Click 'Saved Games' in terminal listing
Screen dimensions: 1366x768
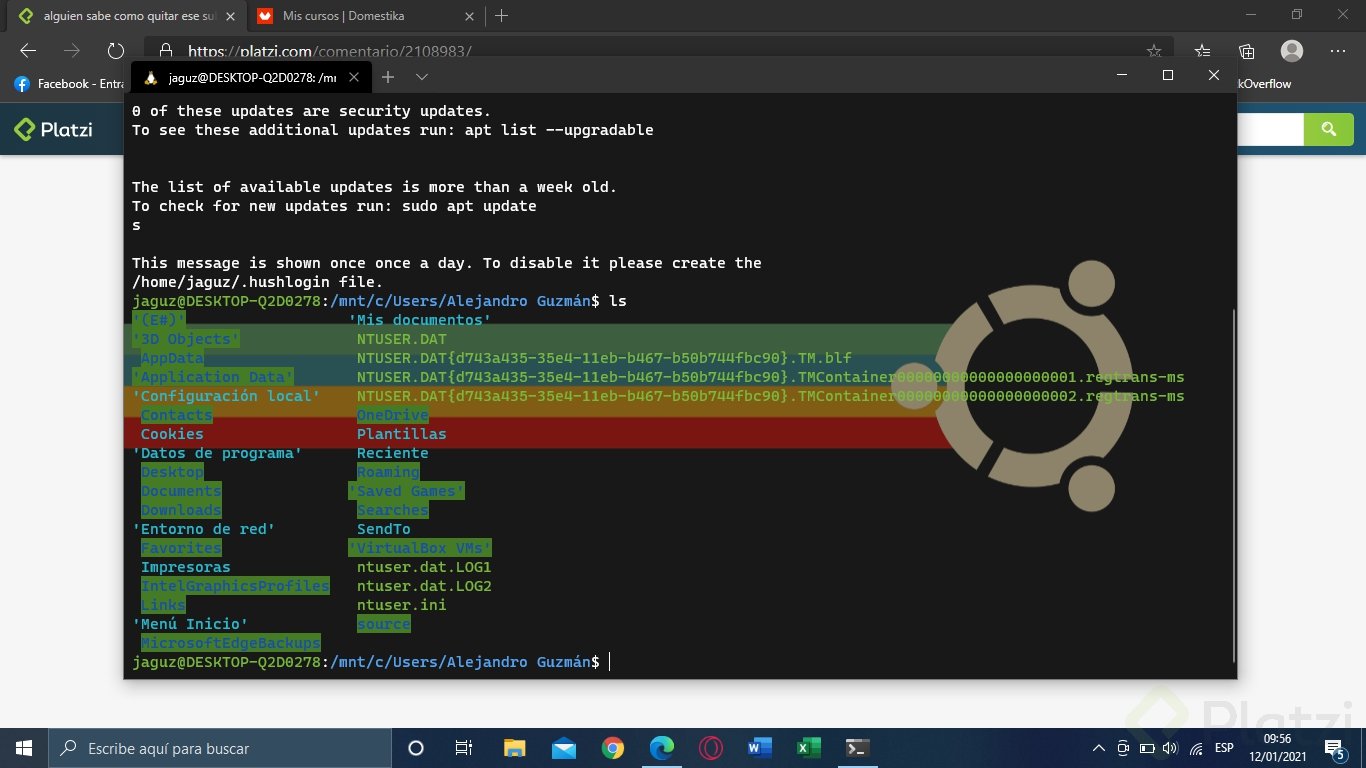406,491
